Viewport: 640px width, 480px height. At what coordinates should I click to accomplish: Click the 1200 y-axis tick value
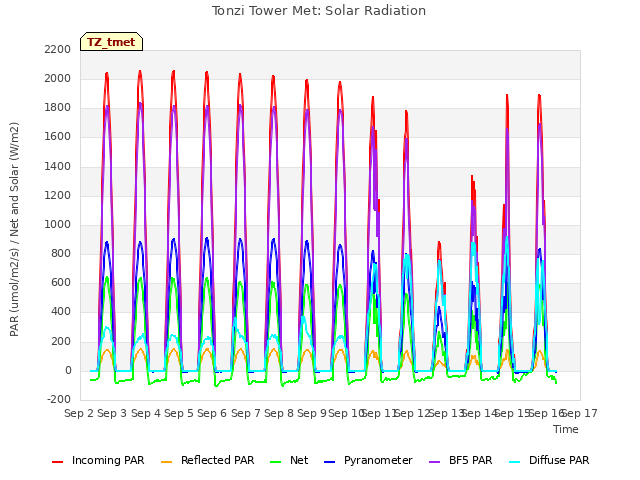[58, 195]
